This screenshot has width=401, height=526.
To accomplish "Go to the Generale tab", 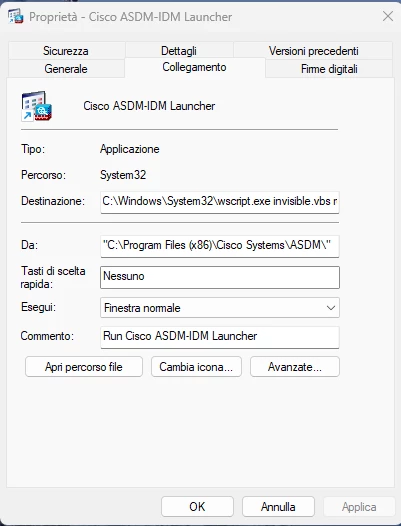I will [x=66, y=69].
